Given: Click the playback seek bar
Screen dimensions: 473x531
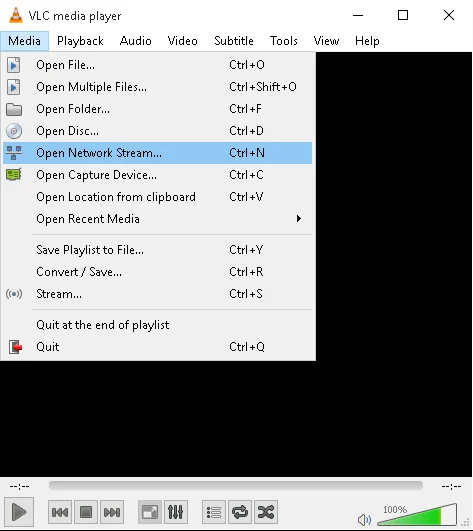Looking at the screenshot, I should tap(236, 486).
